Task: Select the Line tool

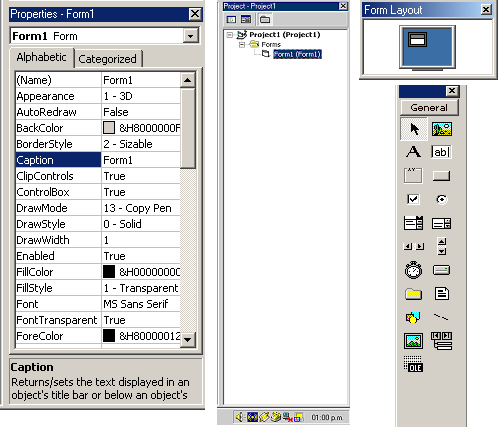Action: pos(441,317)
